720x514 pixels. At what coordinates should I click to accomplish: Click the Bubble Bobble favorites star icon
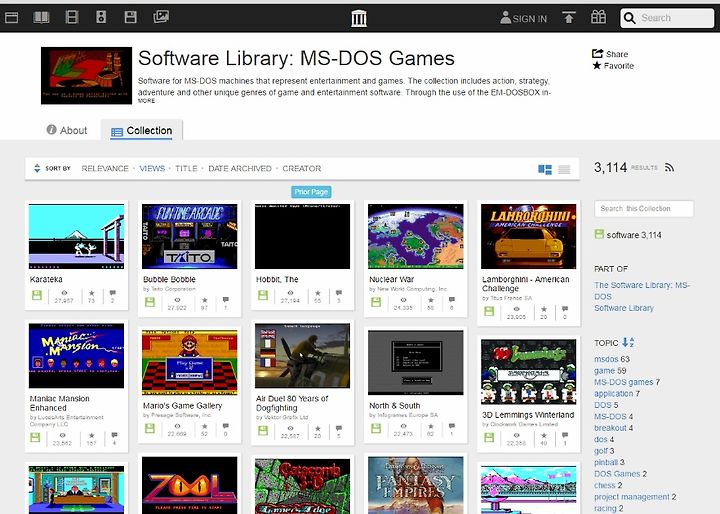click(x=204, y=299)
